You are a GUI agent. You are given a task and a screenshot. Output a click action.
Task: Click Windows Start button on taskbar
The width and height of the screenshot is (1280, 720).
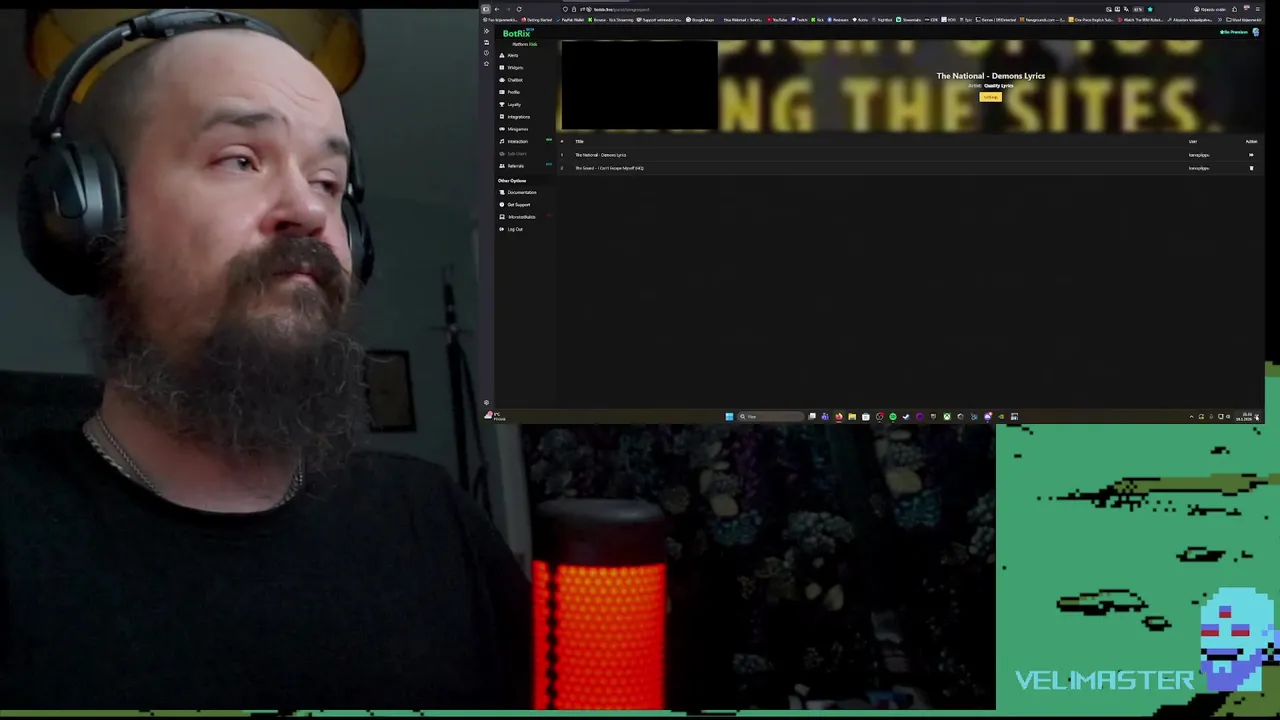pos(729,416)
